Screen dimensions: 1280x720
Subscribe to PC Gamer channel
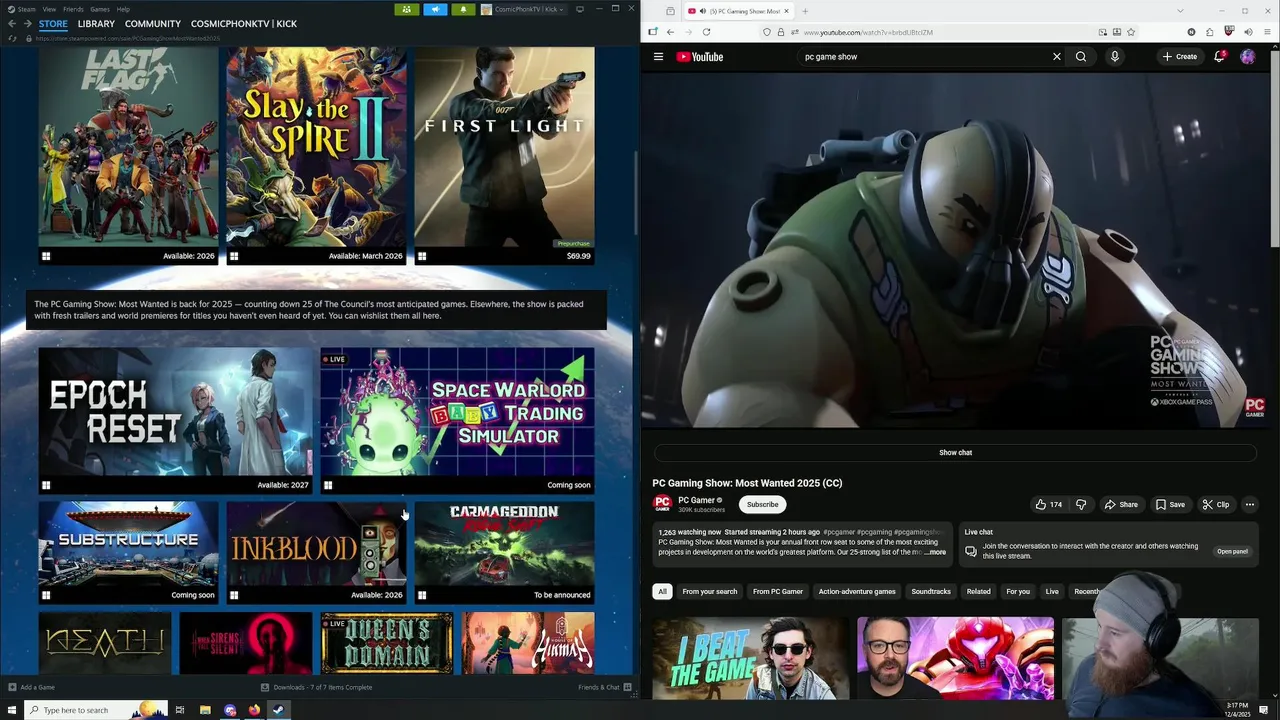(x=762, y=505)
